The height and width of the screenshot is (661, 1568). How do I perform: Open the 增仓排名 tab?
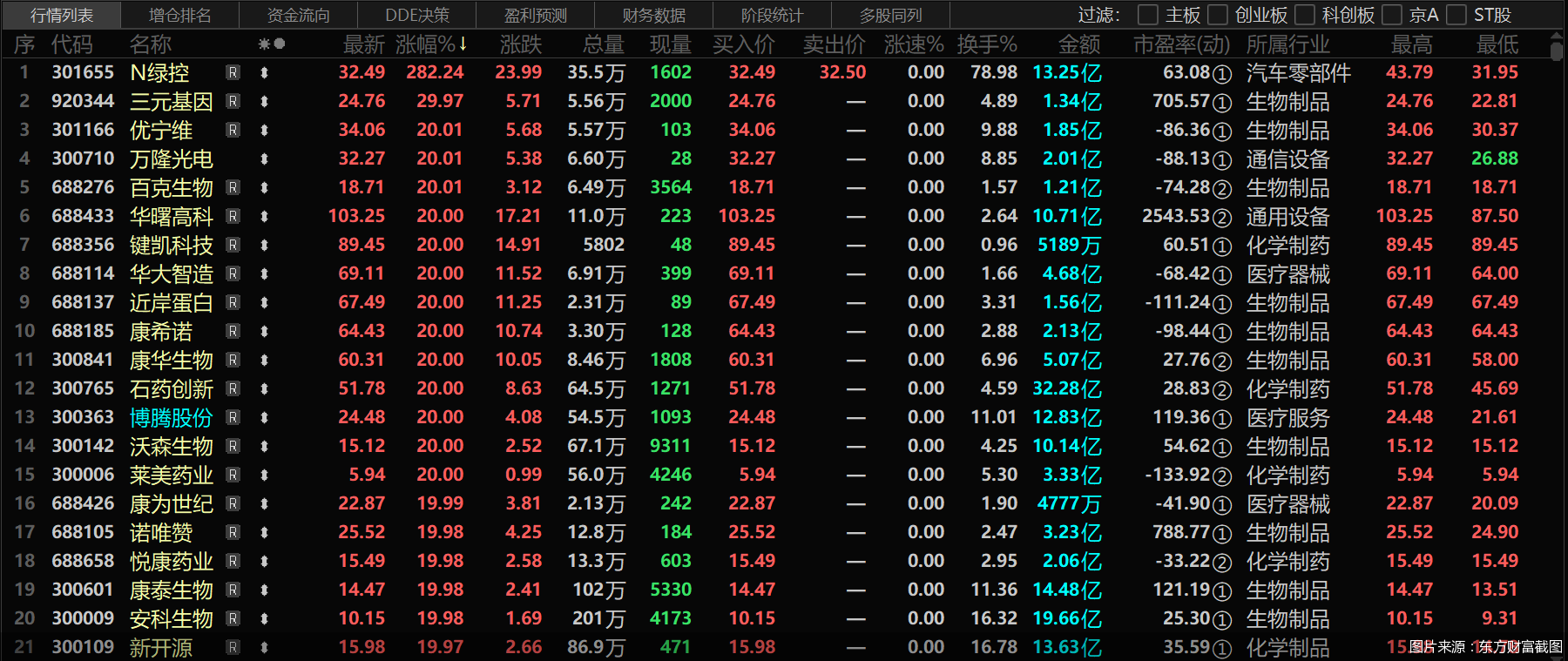(180, 15)
